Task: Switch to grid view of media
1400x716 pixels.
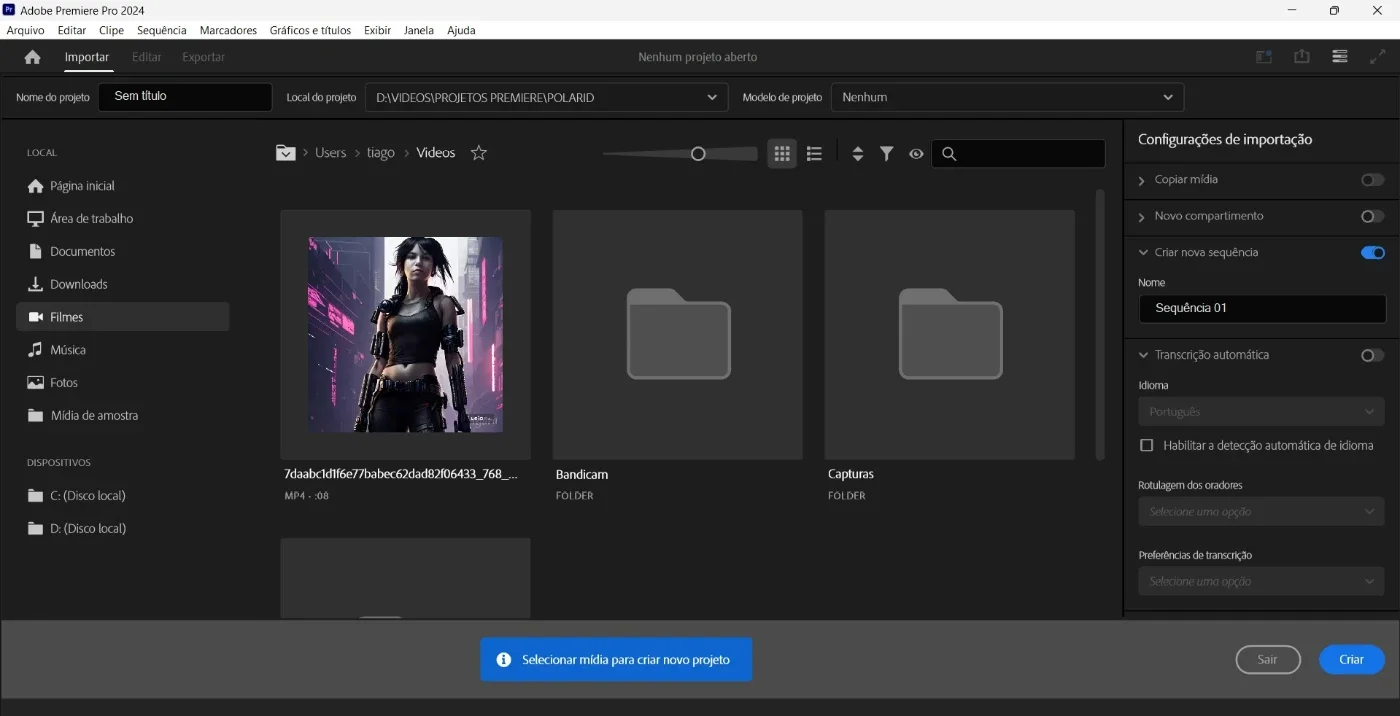Action: point(782,153)
